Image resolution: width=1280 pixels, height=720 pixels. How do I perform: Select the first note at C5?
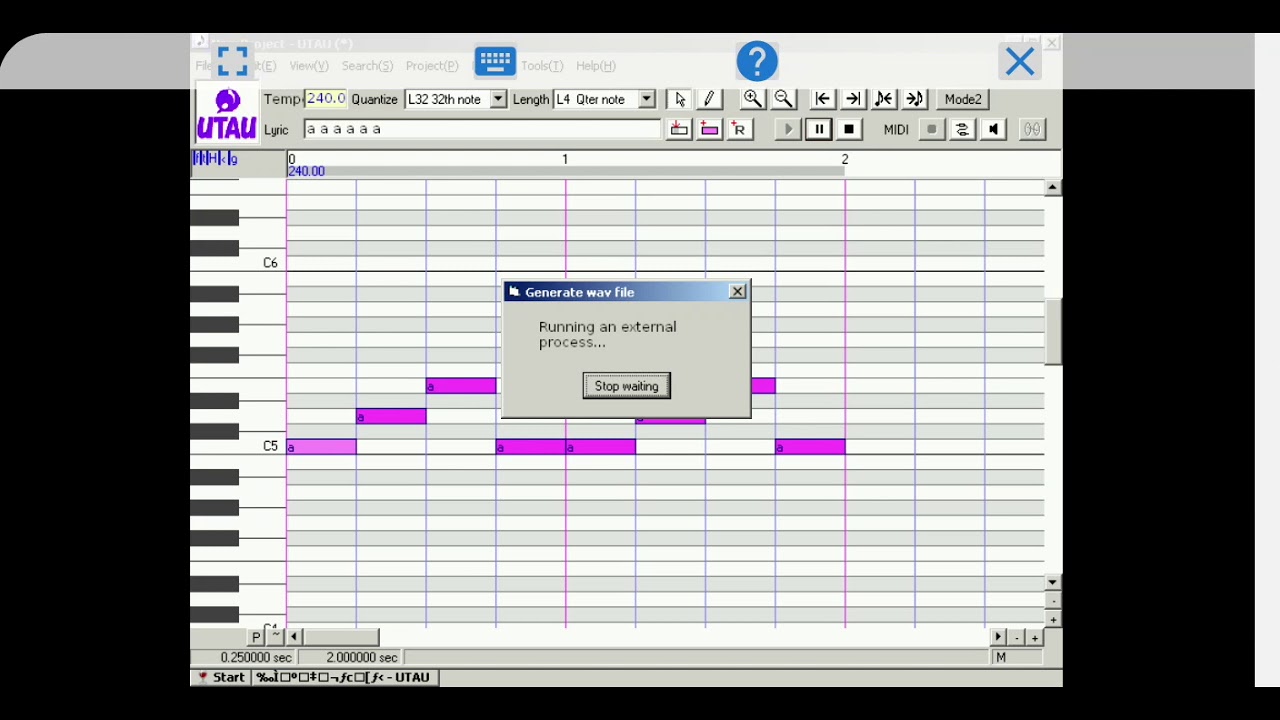pyautogui.click(x=321, y=446)
